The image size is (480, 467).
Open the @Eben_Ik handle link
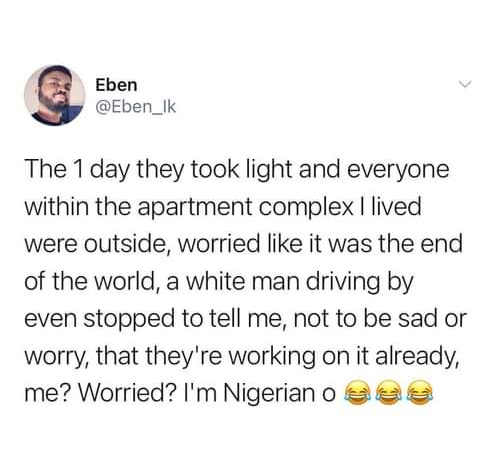(x=135, y=107)
